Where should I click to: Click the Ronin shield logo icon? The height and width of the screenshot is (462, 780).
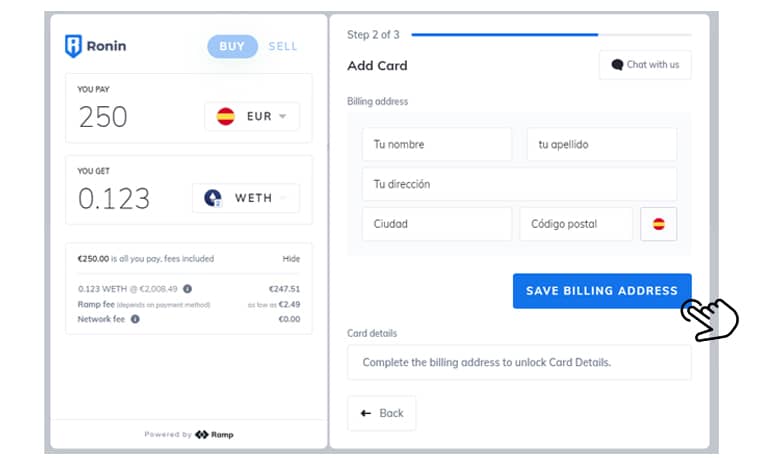(73, 46)
